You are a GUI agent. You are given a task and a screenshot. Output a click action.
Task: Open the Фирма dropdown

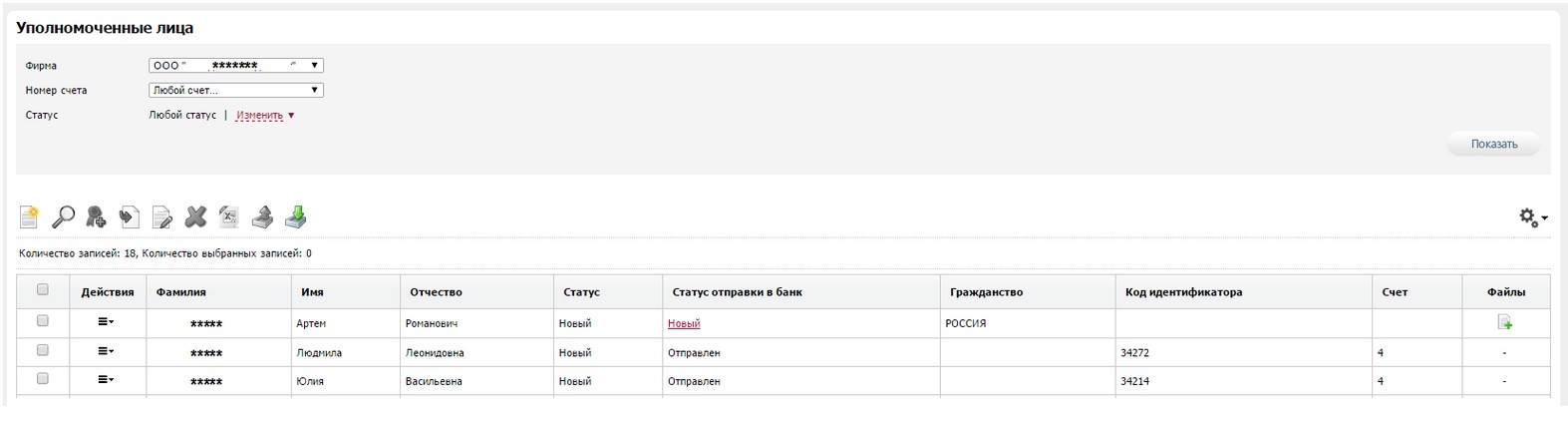point(236,66)
